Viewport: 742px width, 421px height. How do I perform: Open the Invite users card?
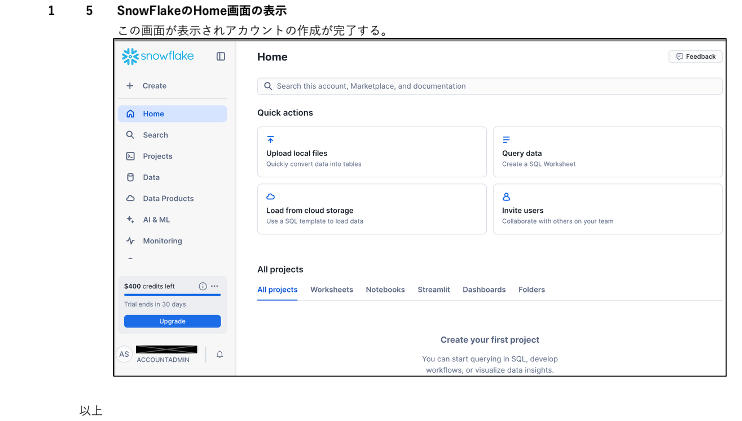click(x=608, y=209)
